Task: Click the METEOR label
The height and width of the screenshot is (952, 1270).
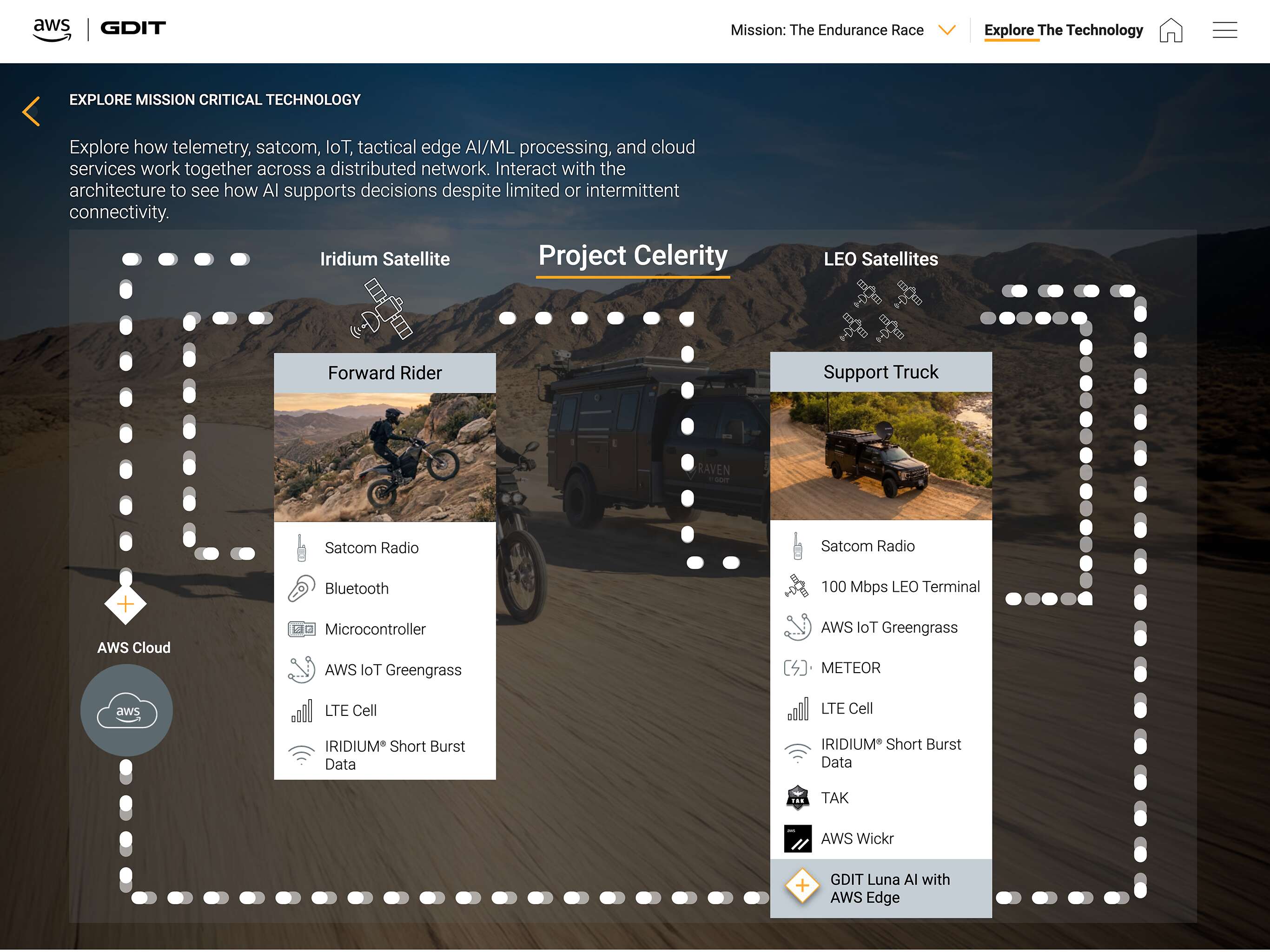Action: 850,668
